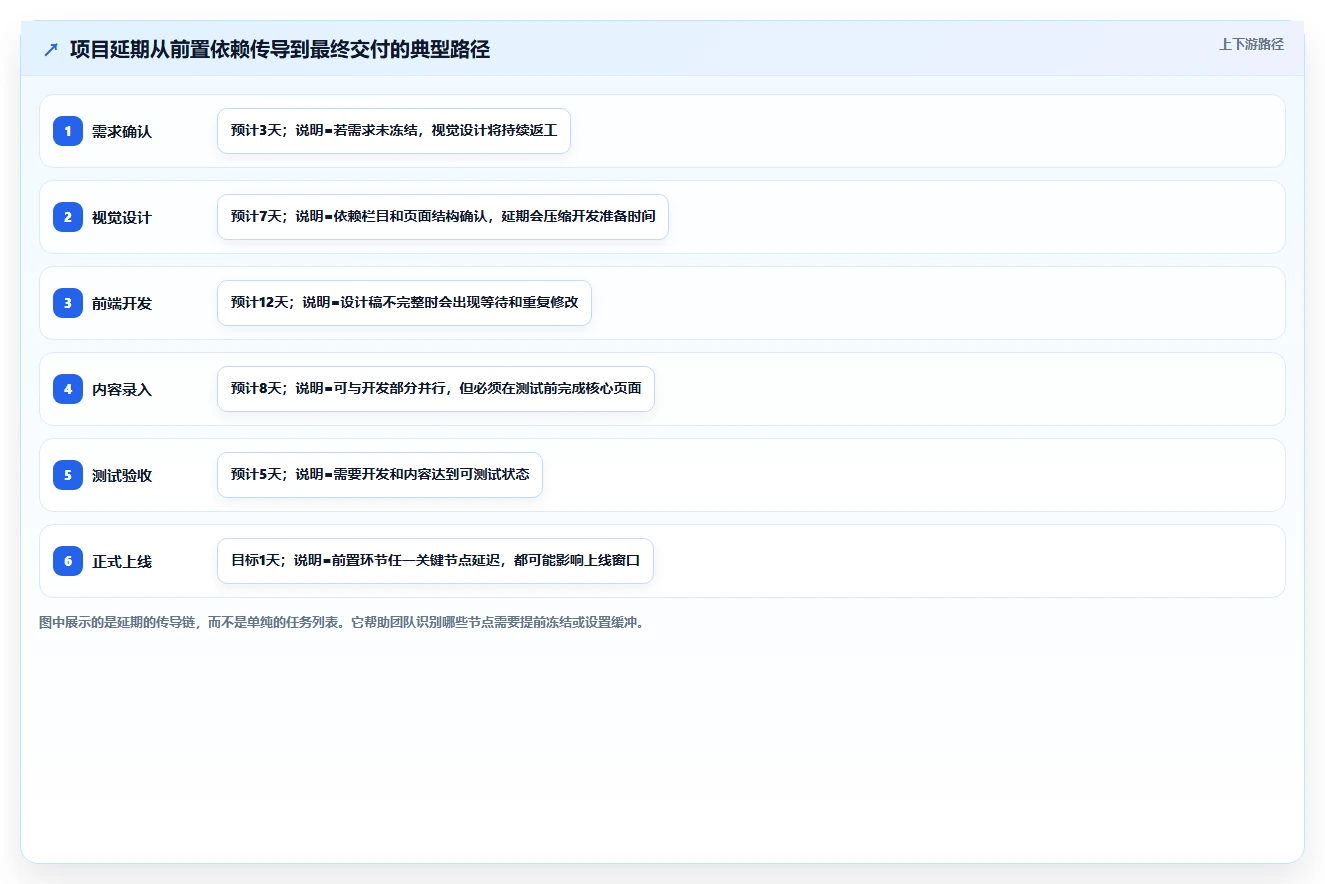This screenshot has width=1325, height=884.
Task: Click the step 2 number badge
Action: [x=68, y=217]
